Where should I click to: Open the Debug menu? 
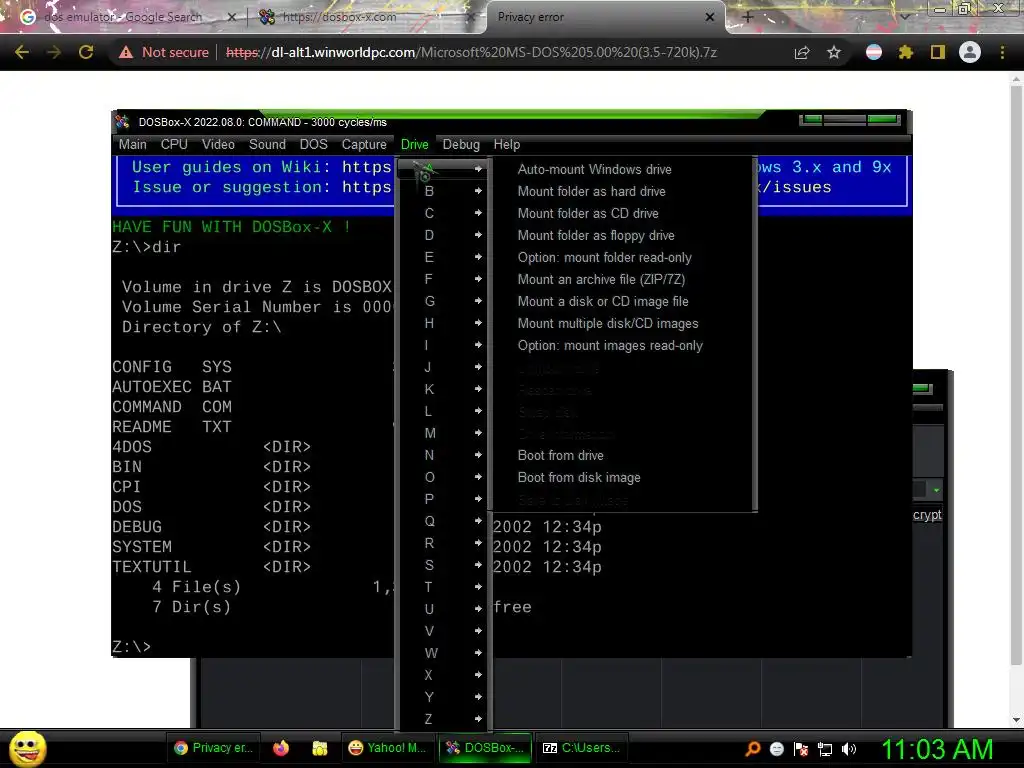coord(461,144)
